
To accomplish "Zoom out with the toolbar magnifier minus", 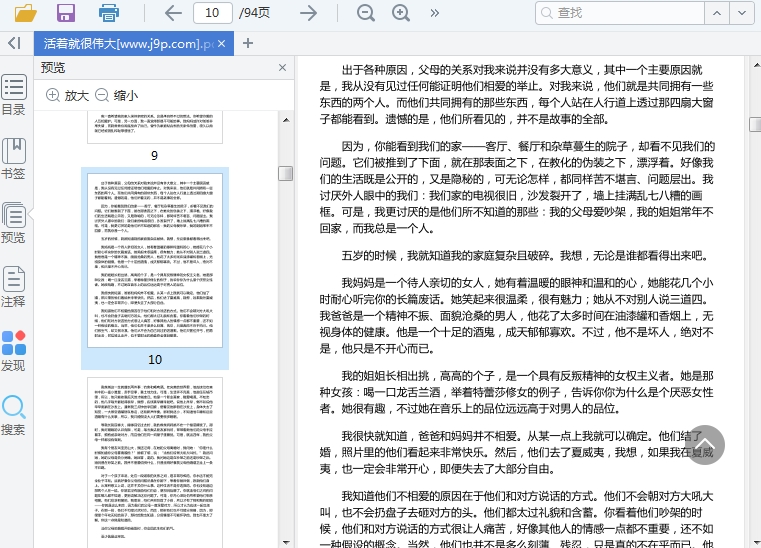I will click(365, 13).
